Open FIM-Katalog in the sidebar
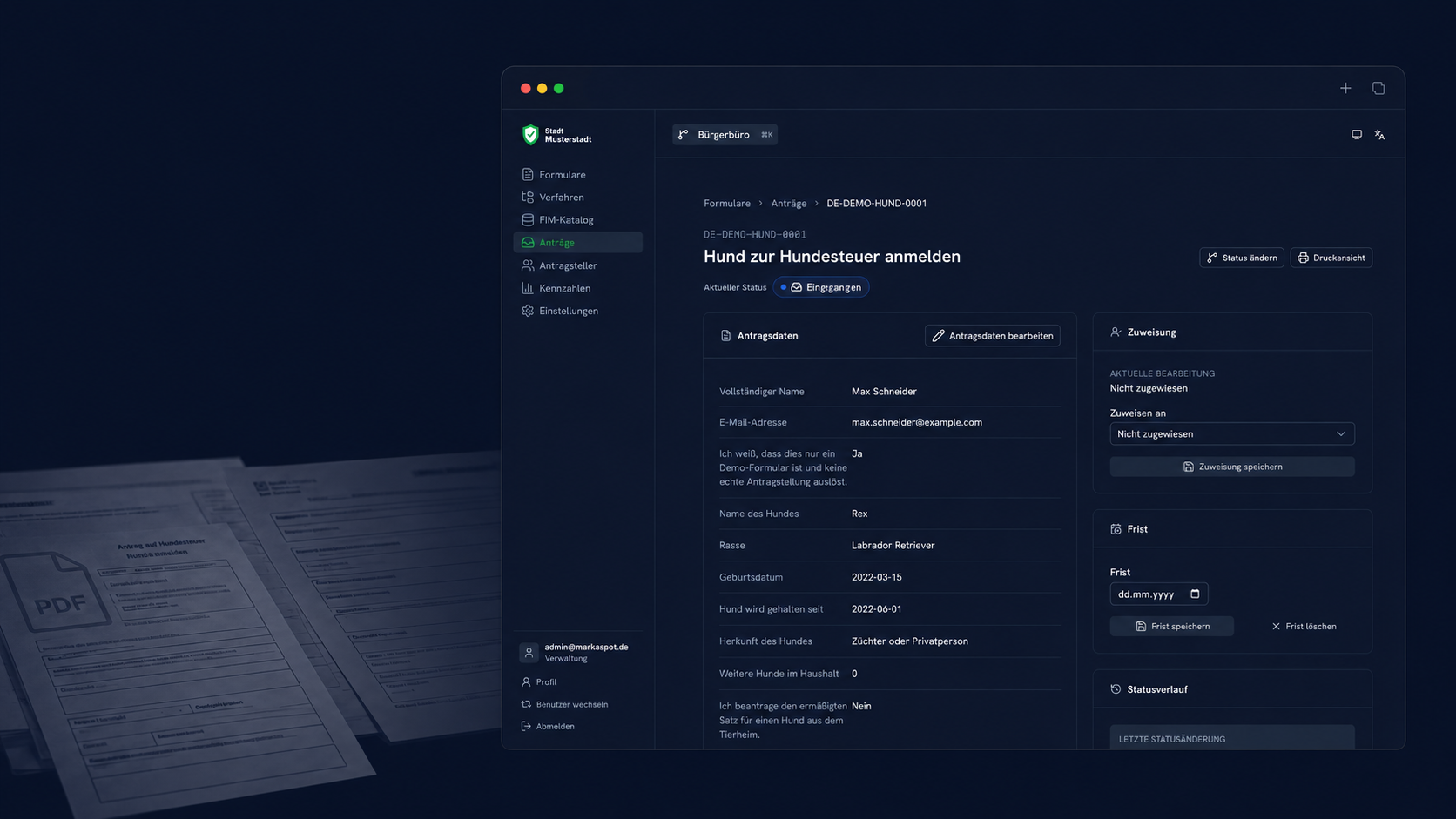This screenshot has width=1456, height=819. [577, 219]
